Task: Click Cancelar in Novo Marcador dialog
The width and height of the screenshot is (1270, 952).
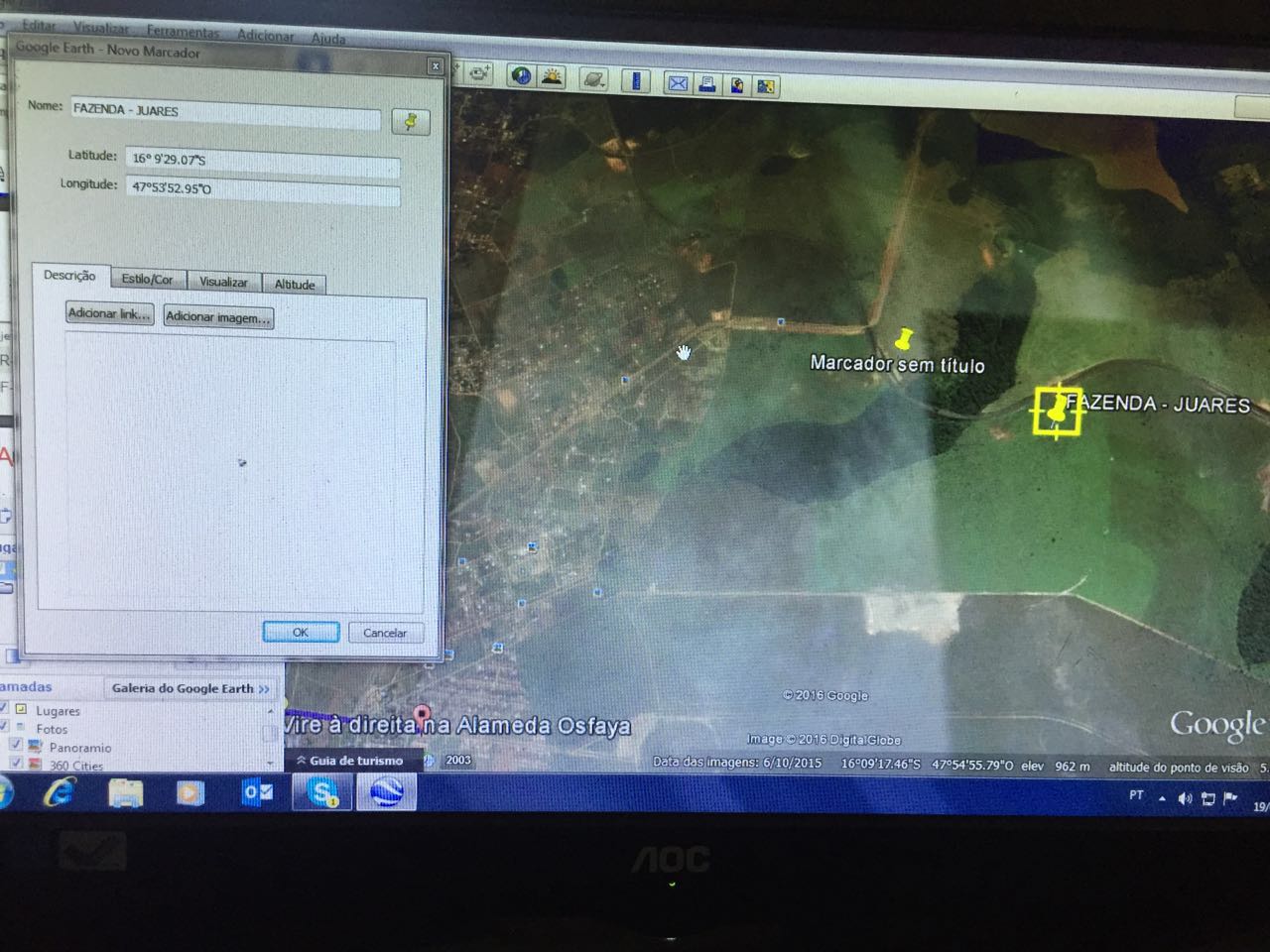Action: click(385, 633)
